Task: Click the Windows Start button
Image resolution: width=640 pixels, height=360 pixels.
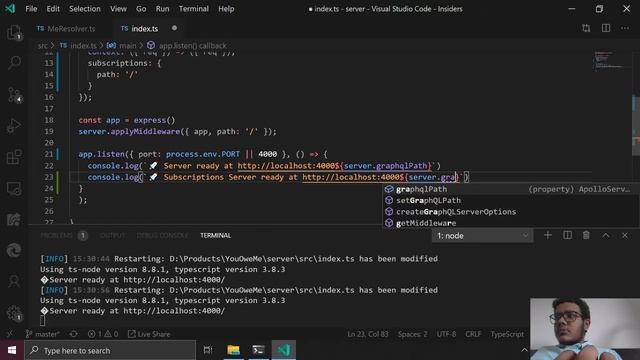Action: 12,350
